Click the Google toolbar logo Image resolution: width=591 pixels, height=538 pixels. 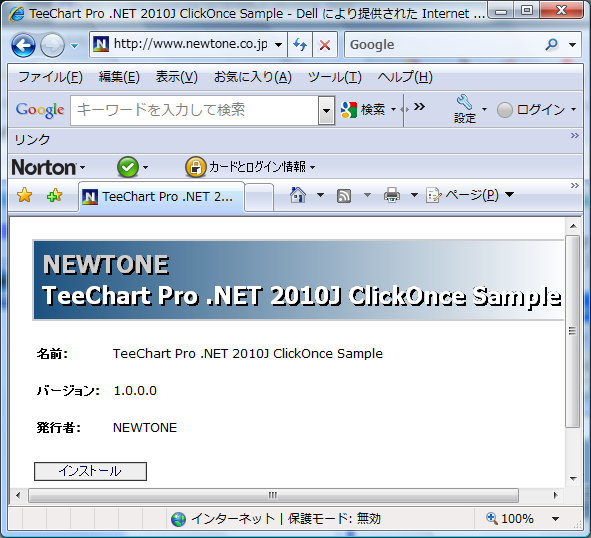pyautogui.click(x=40, y=110)
